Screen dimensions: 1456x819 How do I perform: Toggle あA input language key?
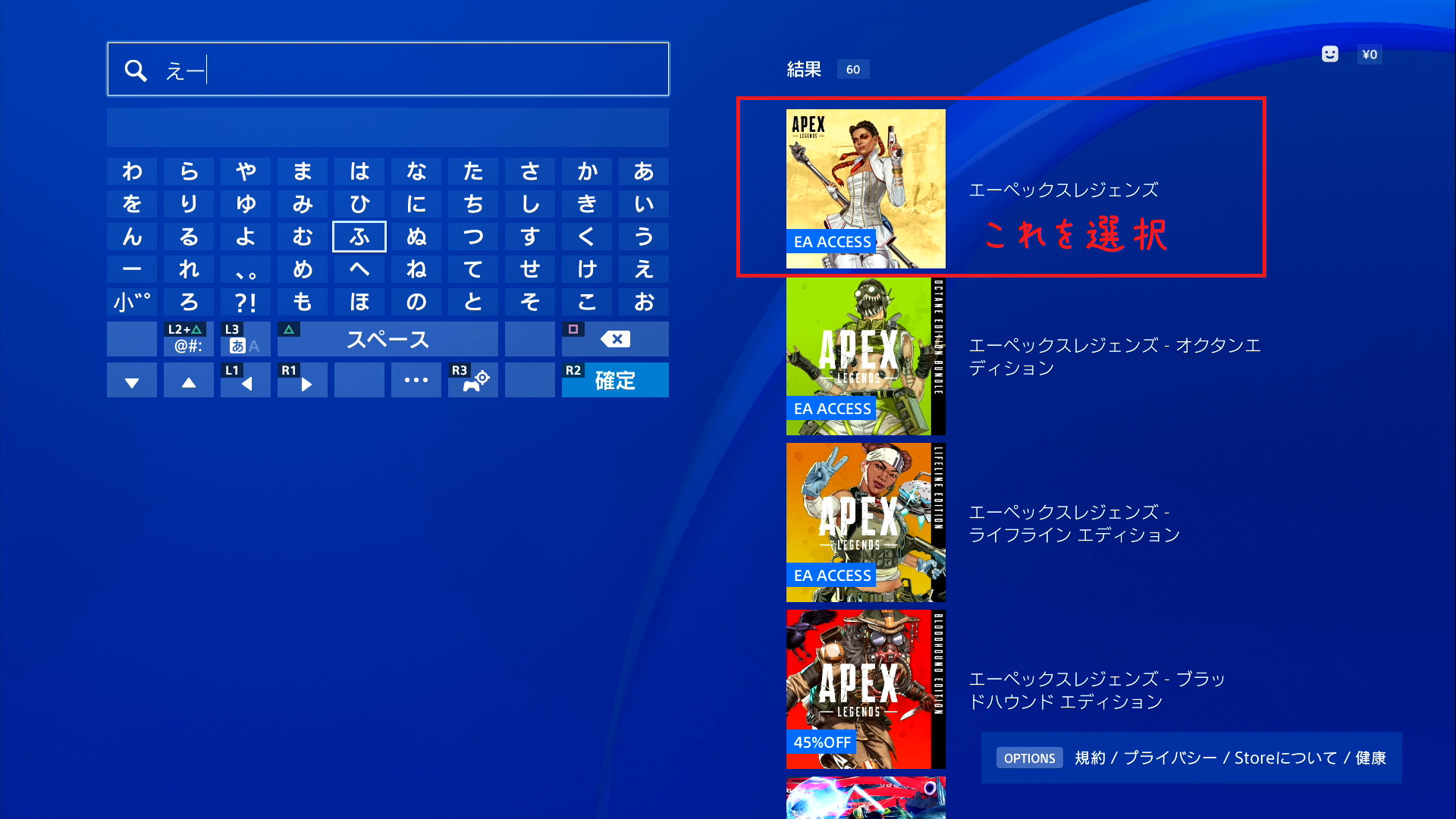(x=246, y=339)
